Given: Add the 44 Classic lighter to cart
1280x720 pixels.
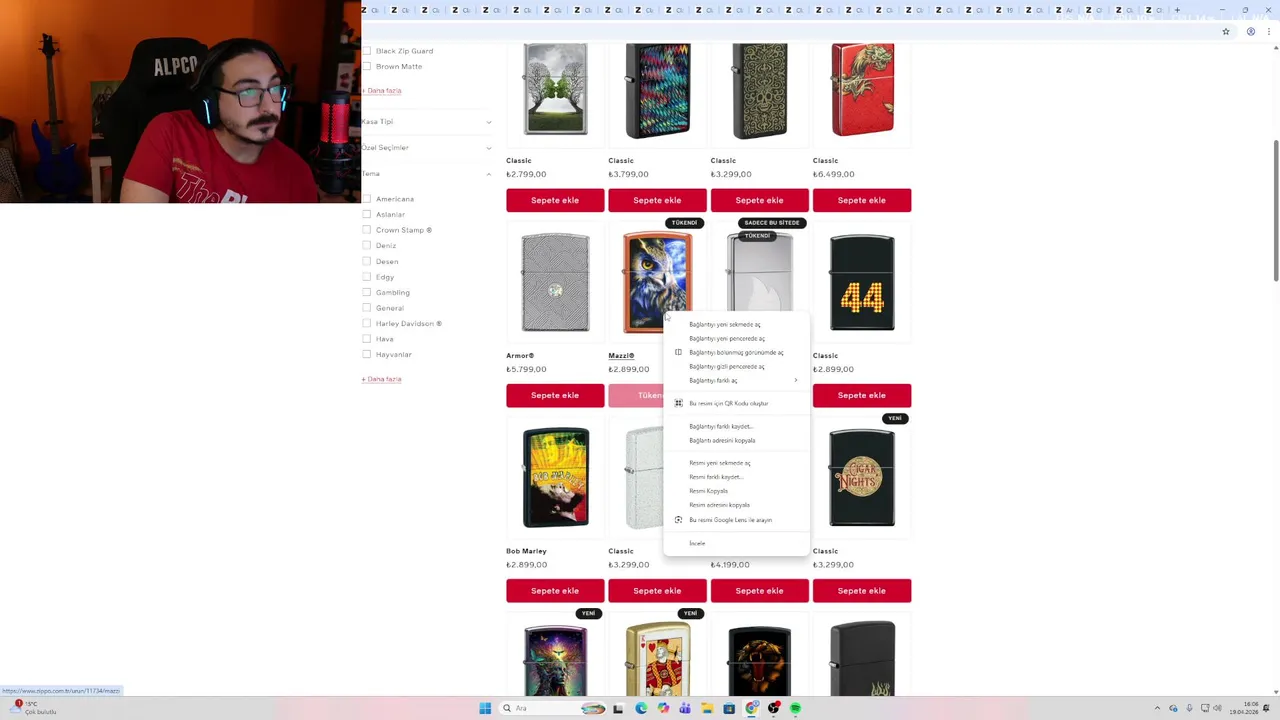Looking at the screenshot, I should point(862,395).
